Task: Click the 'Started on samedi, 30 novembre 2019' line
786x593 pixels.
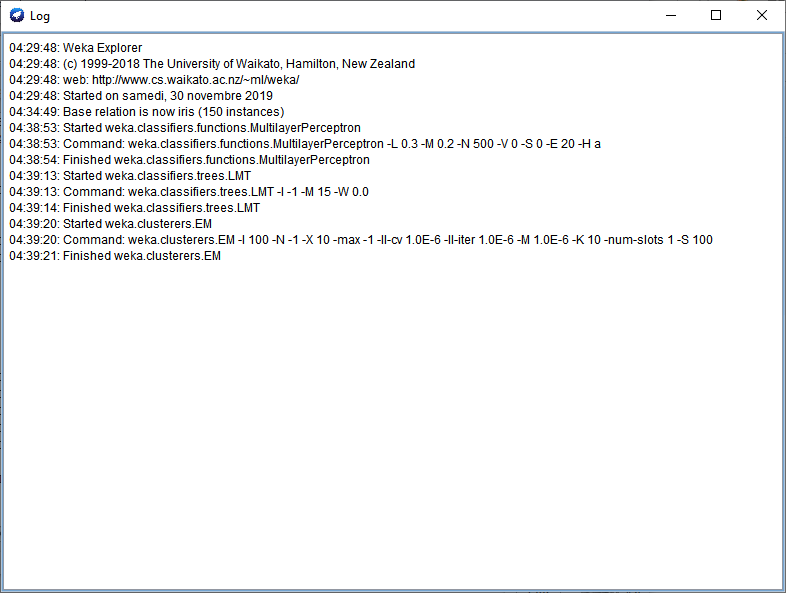Action: [x=141, y=96]
